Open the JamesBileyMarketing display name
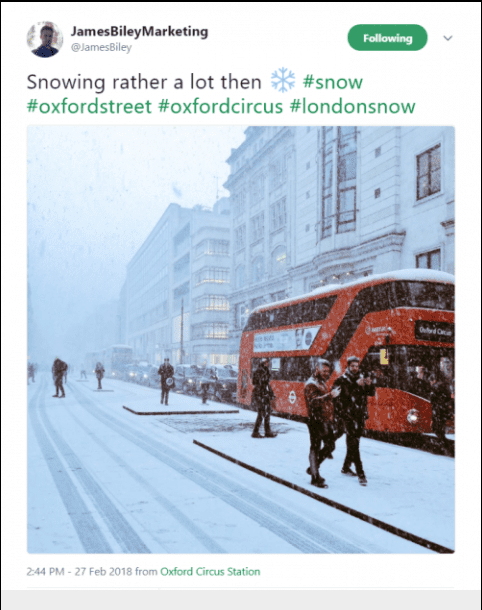 tap(139, 32)
